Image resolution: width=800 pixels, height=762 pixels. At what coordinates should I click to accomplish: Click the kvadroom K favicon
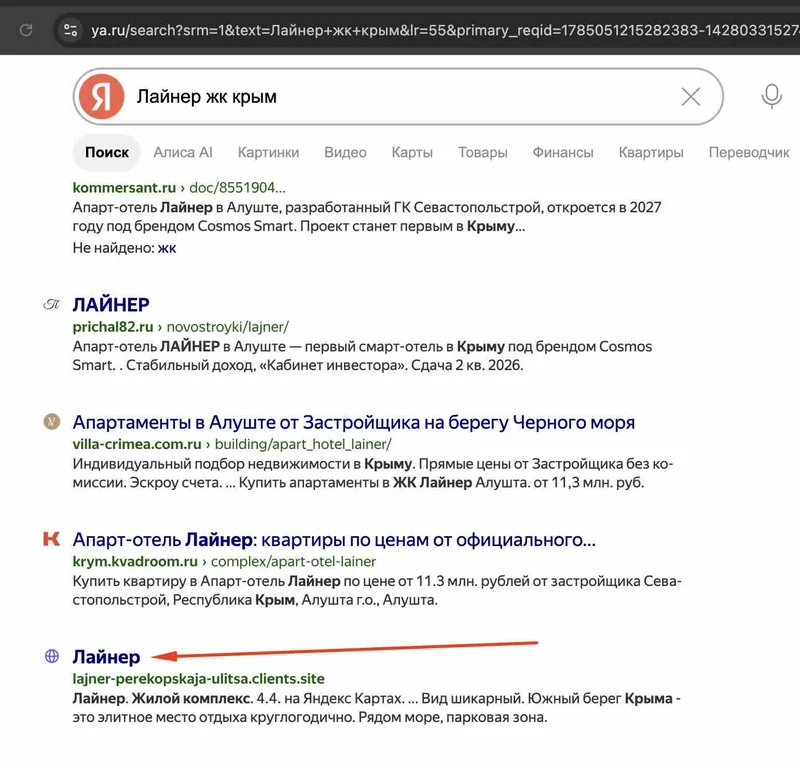52,539
